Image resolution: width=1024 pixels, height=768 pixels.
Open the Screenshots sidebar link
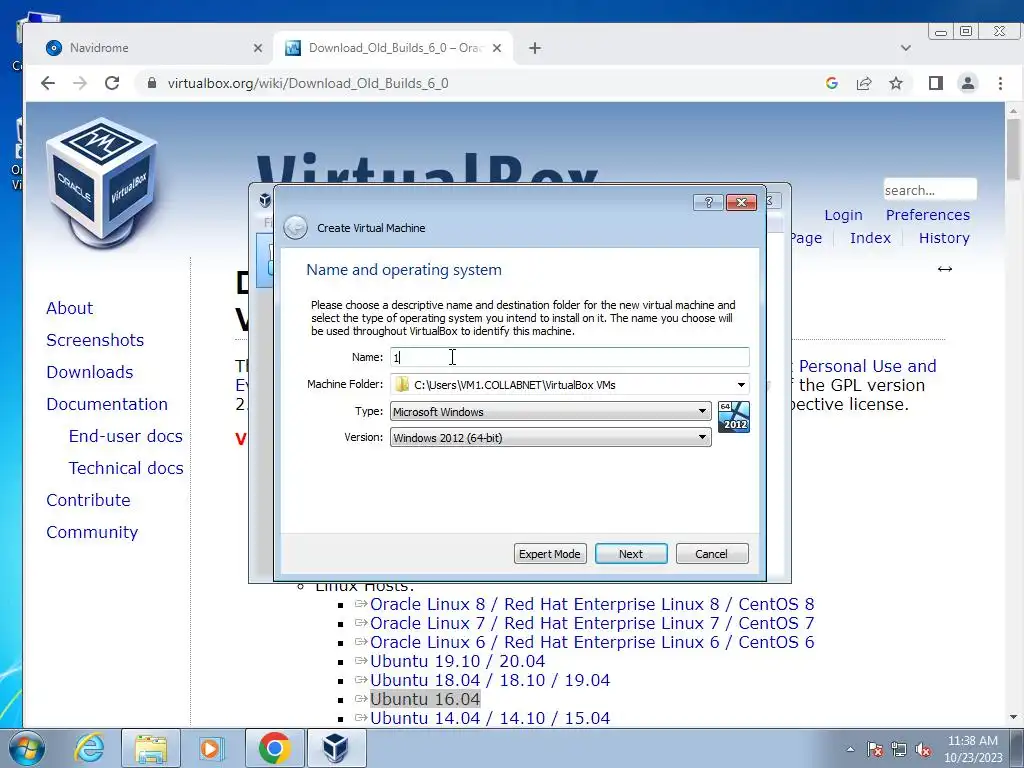(95, 340)
